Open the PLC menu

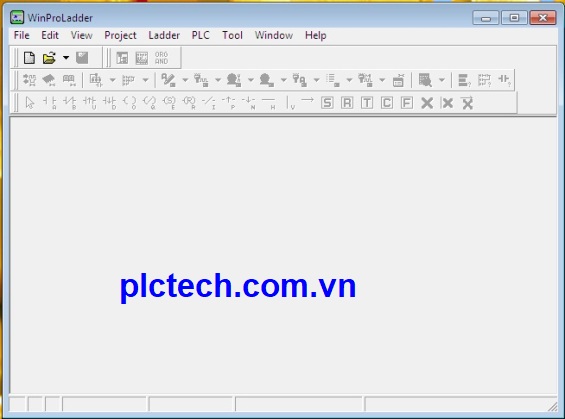(201, 35)
